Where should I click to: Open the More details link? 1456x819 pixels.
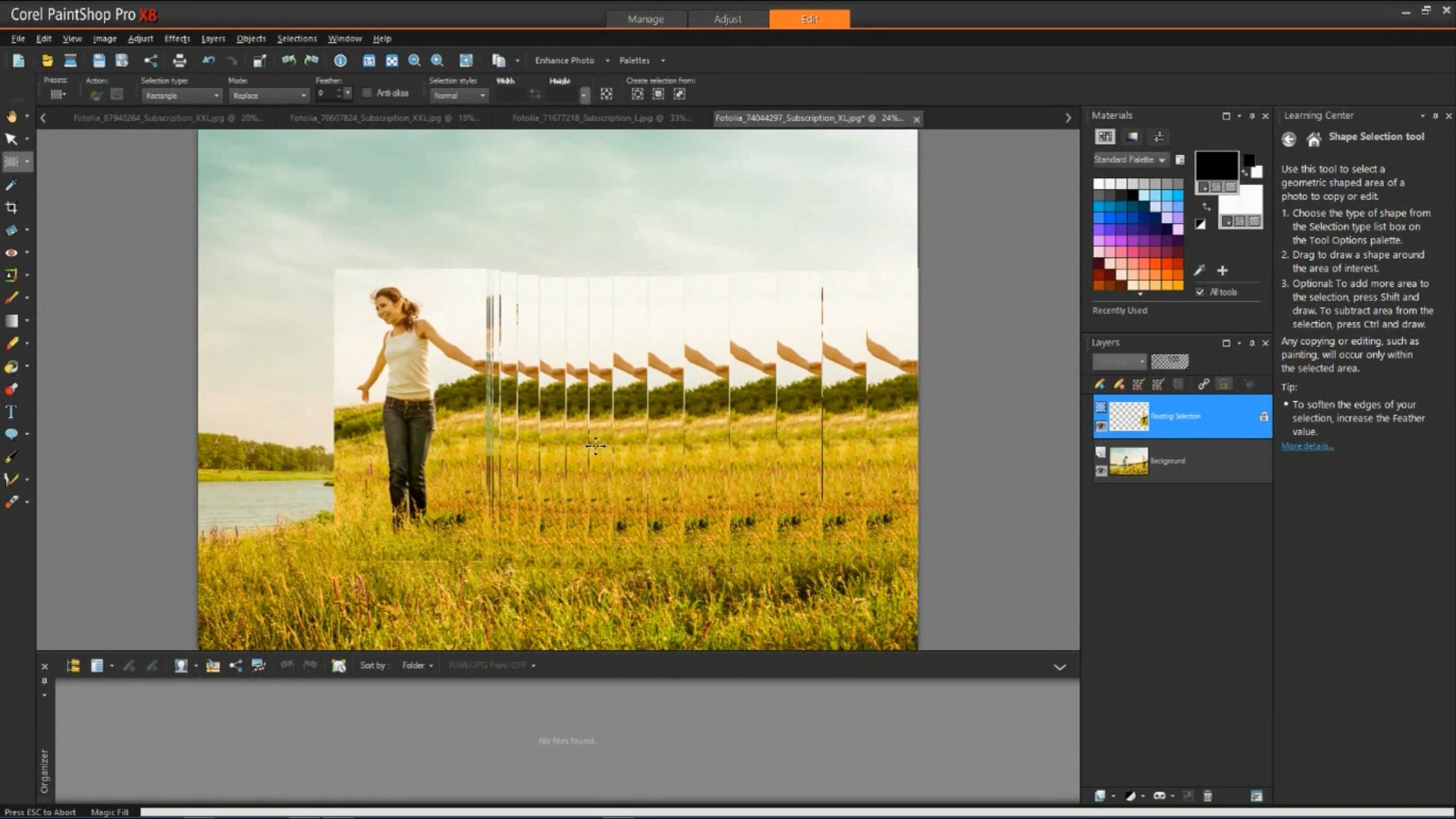pyautogui.click(x=1307, y=446)
